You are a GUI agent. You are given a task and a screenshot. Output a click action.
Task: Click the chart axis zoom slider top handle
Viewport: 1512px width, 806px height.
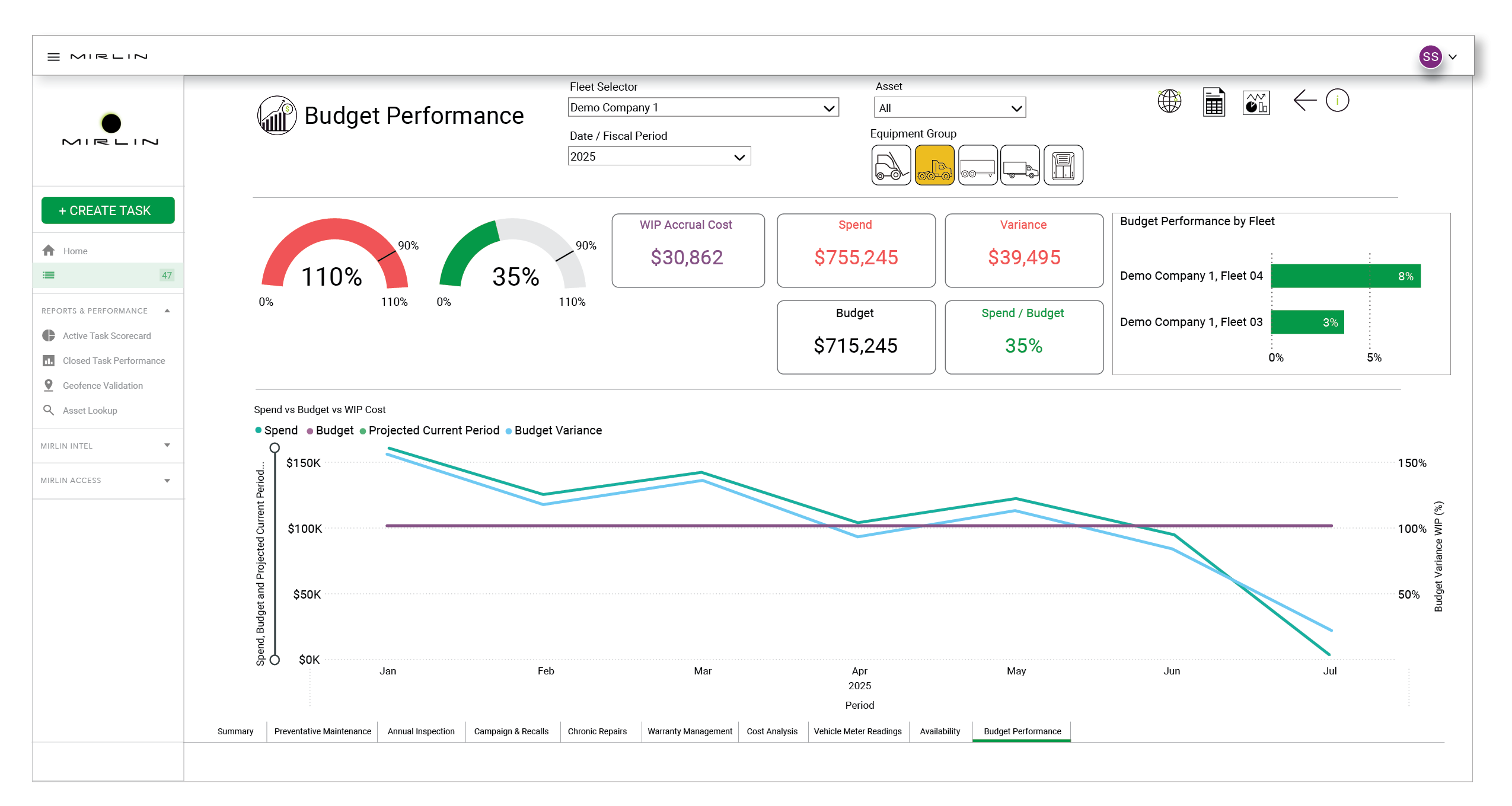click(x=275, y=448)
